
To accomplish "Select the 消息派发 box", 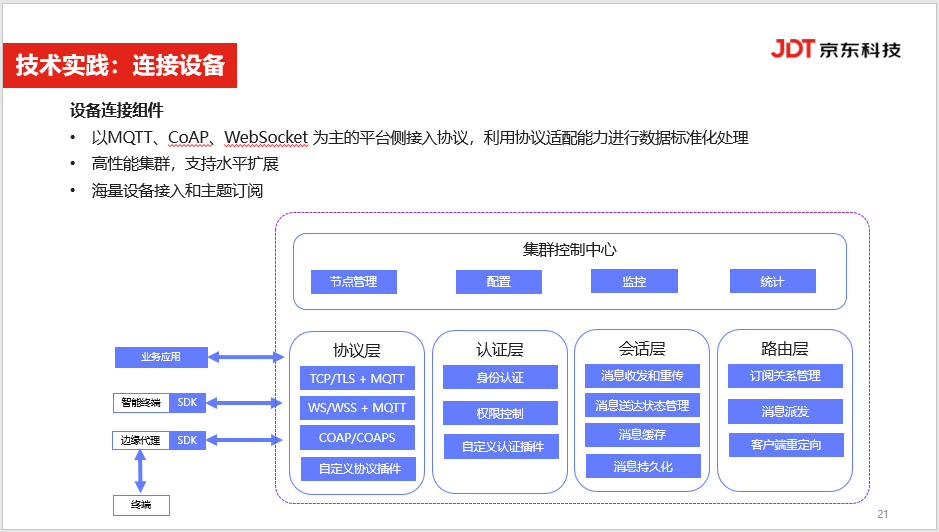I will (x=785, y=411).
